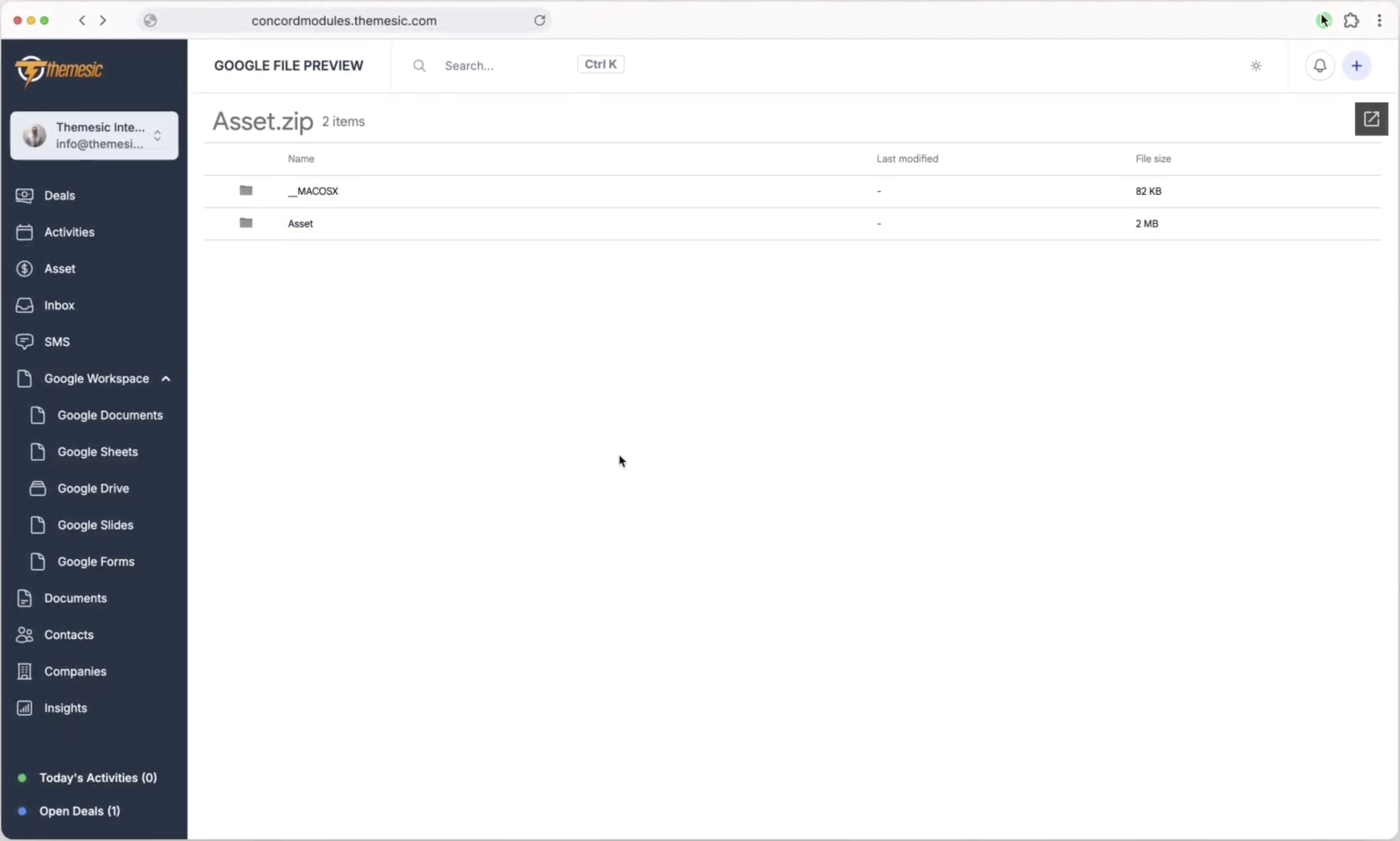Create a new item with the plus button
Image resolution: width=1400 pixels, height=841 pixels.
(x=1357, y=65)
